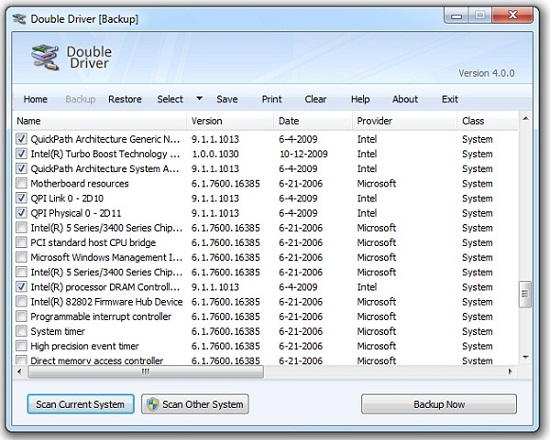The width and height of the screenshot is (550, 440).
Task: Click the vertical scrollbar thumb
Action: pos(525,294)
